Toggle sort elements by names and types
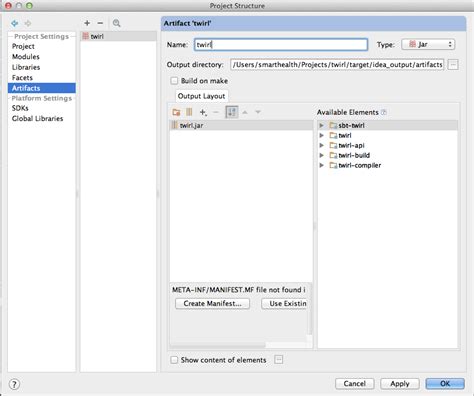The height and width of the screenshot is (396, 474). coord(232,112)
